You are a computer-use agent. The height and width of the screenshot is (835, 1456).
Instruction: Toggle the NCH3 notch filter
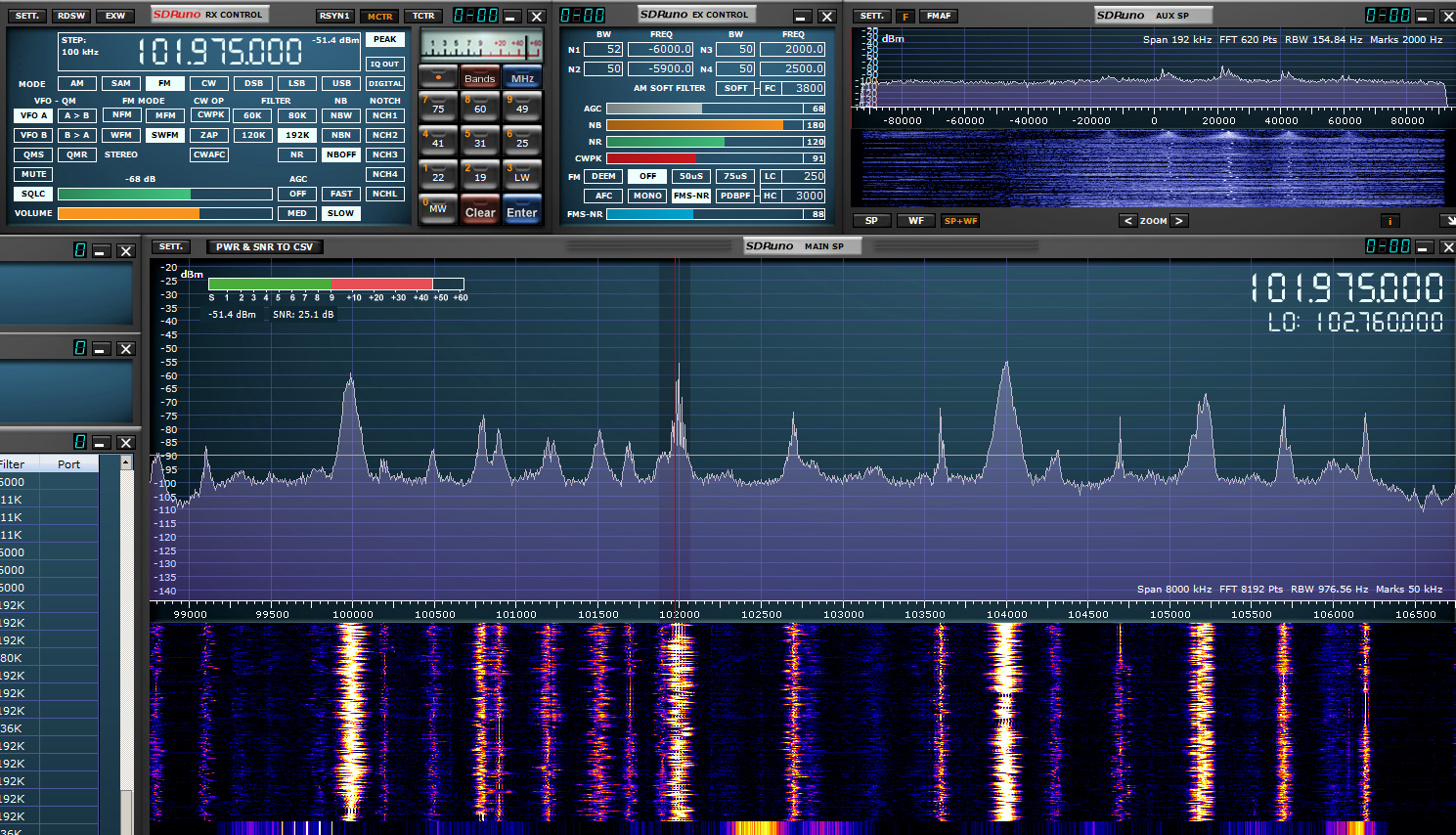(385, 154)
